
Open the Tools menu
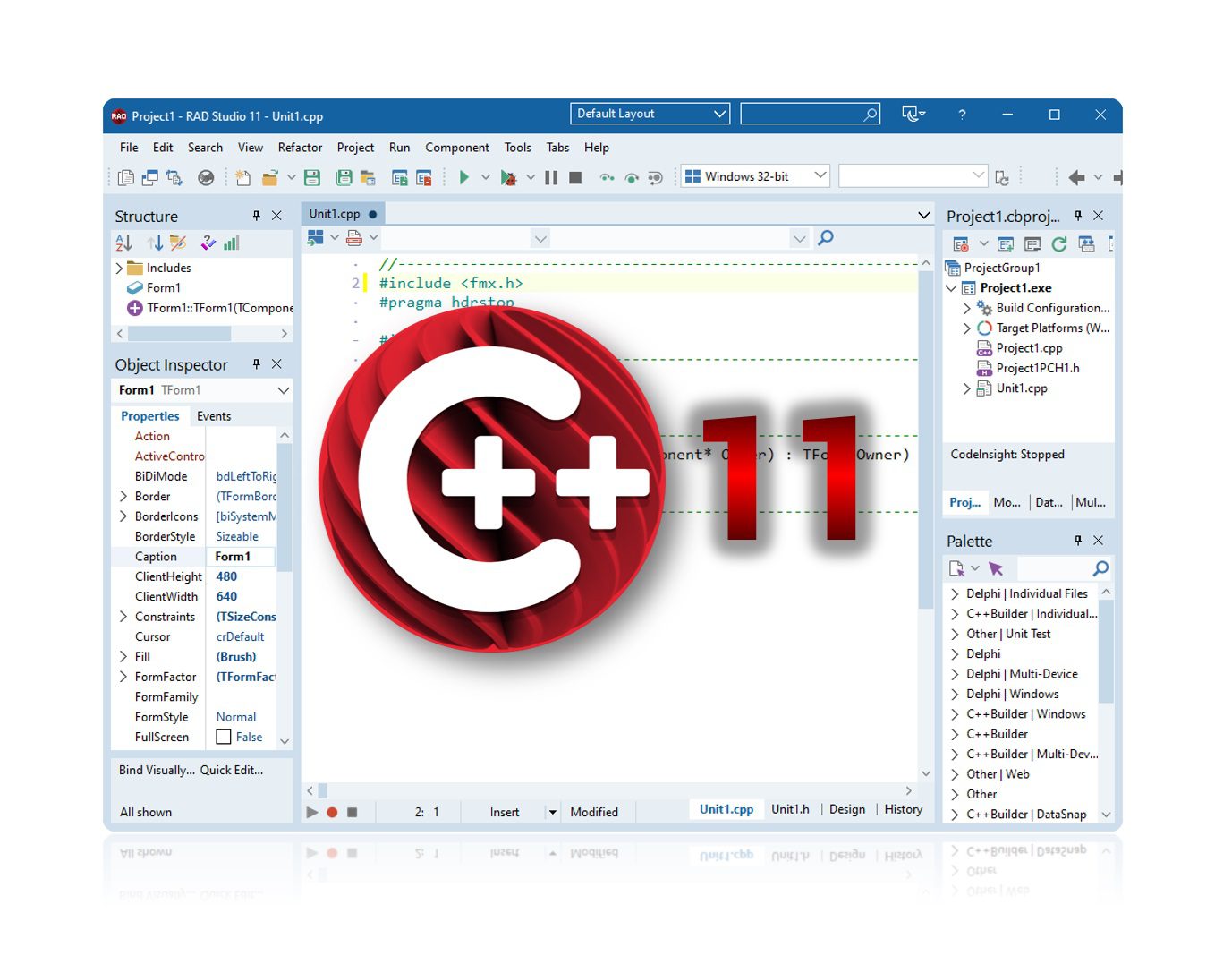pos(517,148)
